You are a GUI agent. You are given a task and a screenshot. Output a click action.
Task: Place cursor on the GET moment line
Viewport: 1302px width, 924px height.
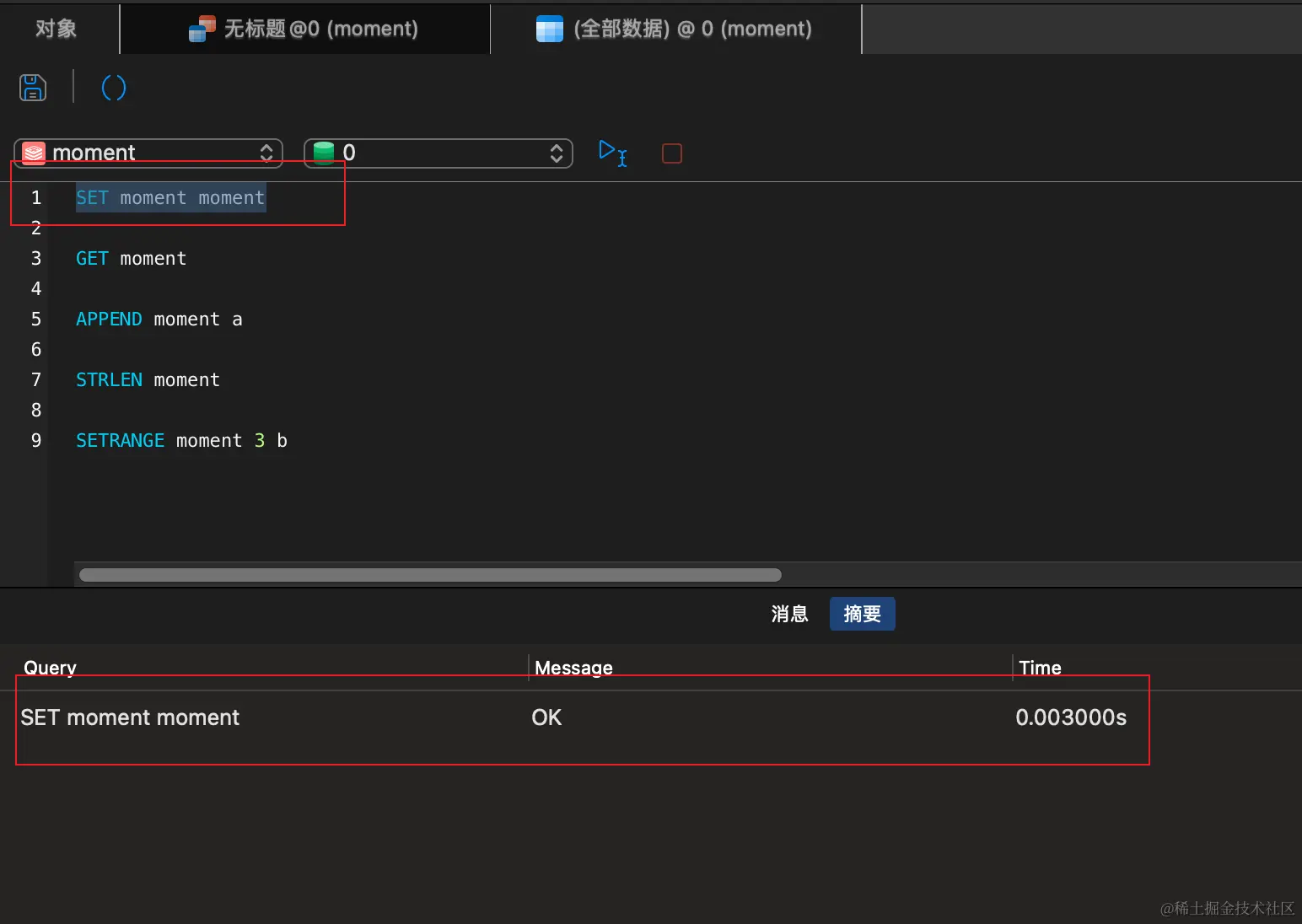coord(131,259)
